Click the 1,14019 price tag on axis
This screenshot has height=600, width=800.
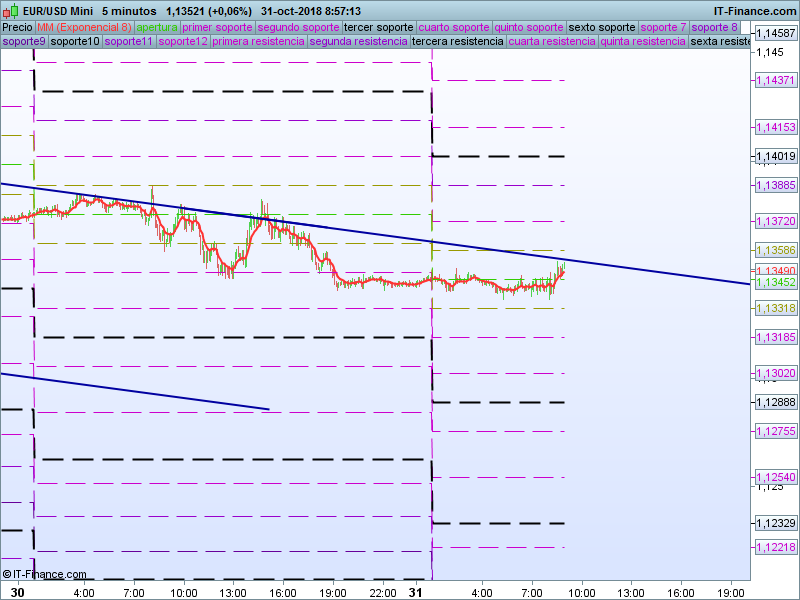tap(775, 156)
